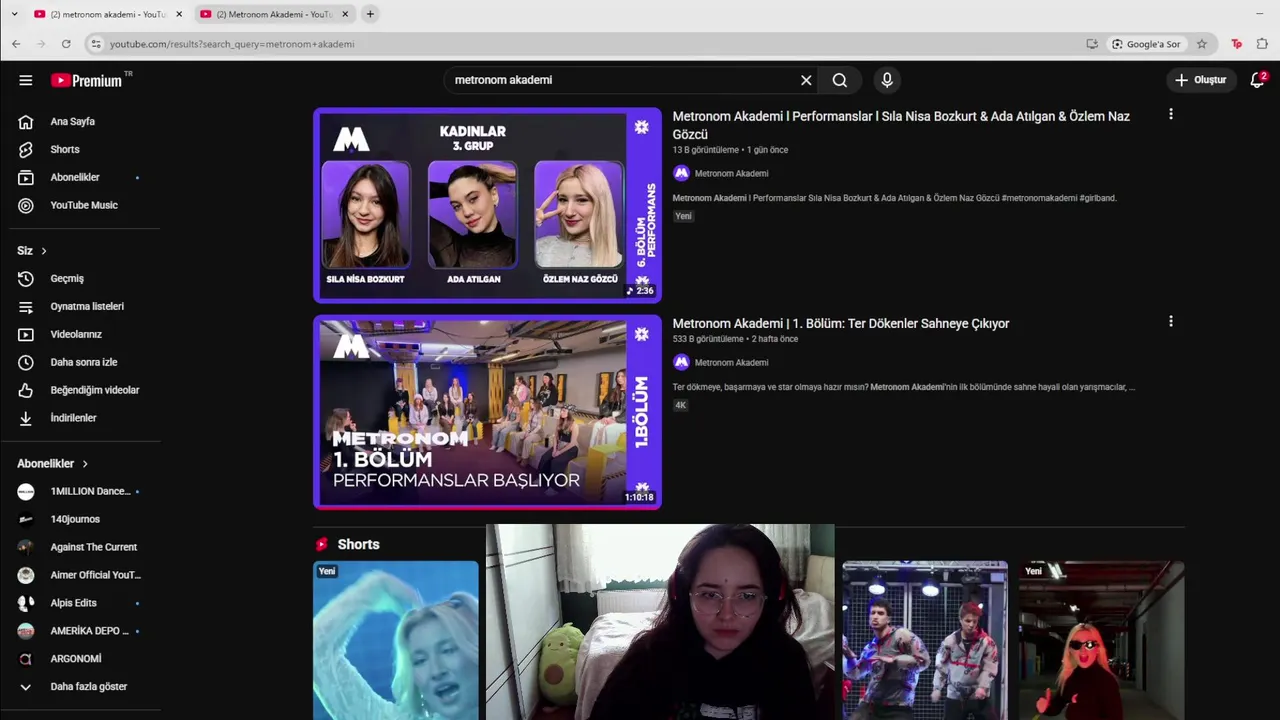
Task: Open the Oluştur create button
Action: pyautogui.click(x=1202, y=80)
